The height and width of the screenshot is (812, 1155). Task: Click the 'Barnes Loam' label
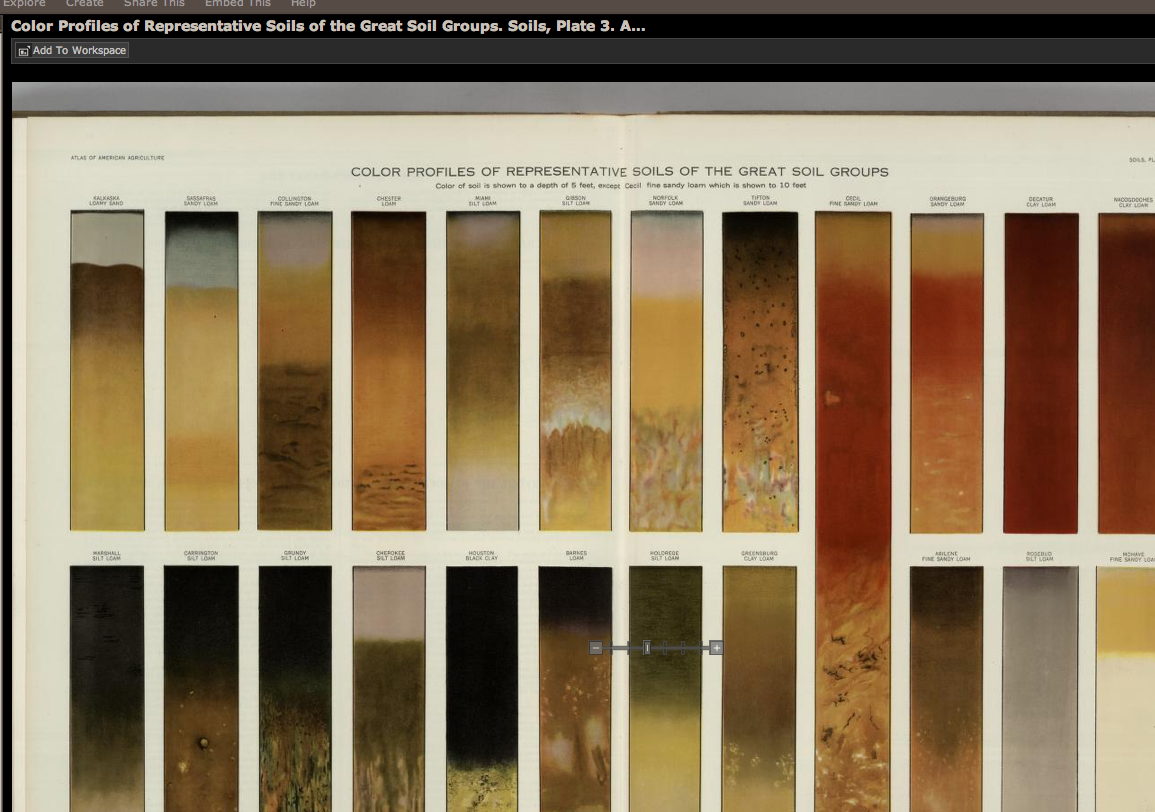[576, 556]
